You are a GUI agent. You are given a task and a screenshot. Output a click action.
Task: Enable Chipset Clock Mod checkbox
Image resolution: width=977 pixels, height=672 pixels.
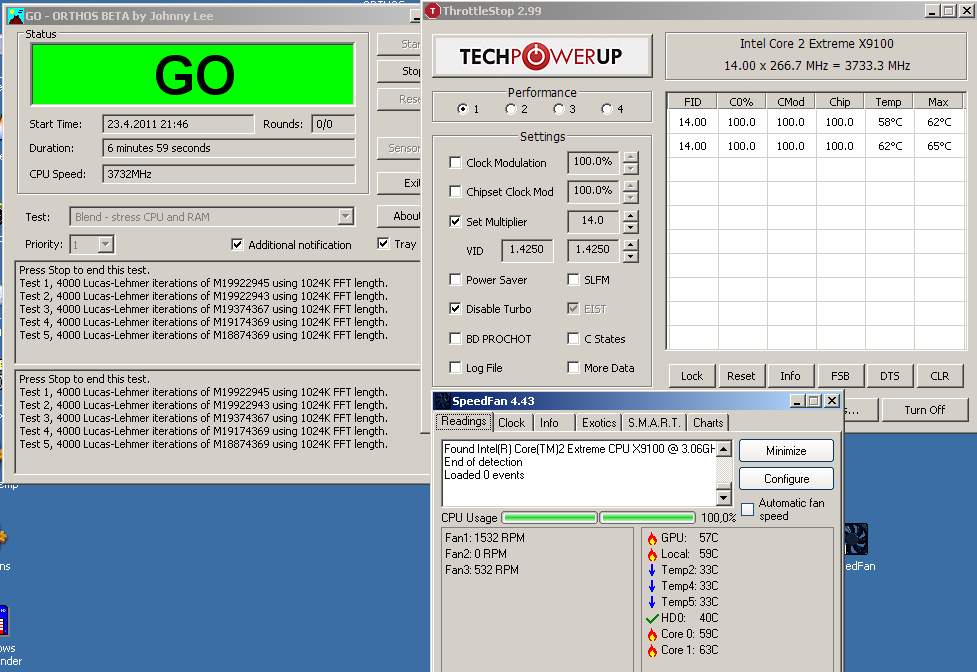click(x=455, y=192)
